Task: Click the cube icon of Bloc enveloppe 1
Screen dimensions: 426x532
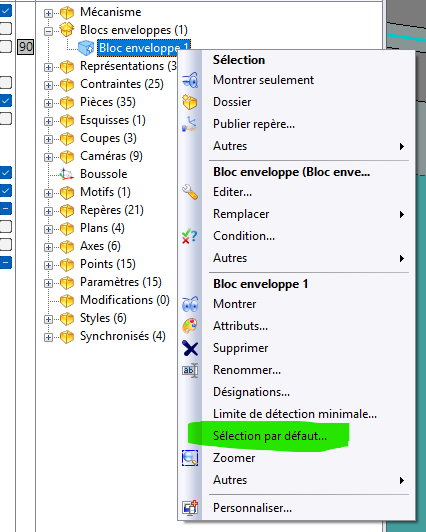Action: tap(86, 48)
